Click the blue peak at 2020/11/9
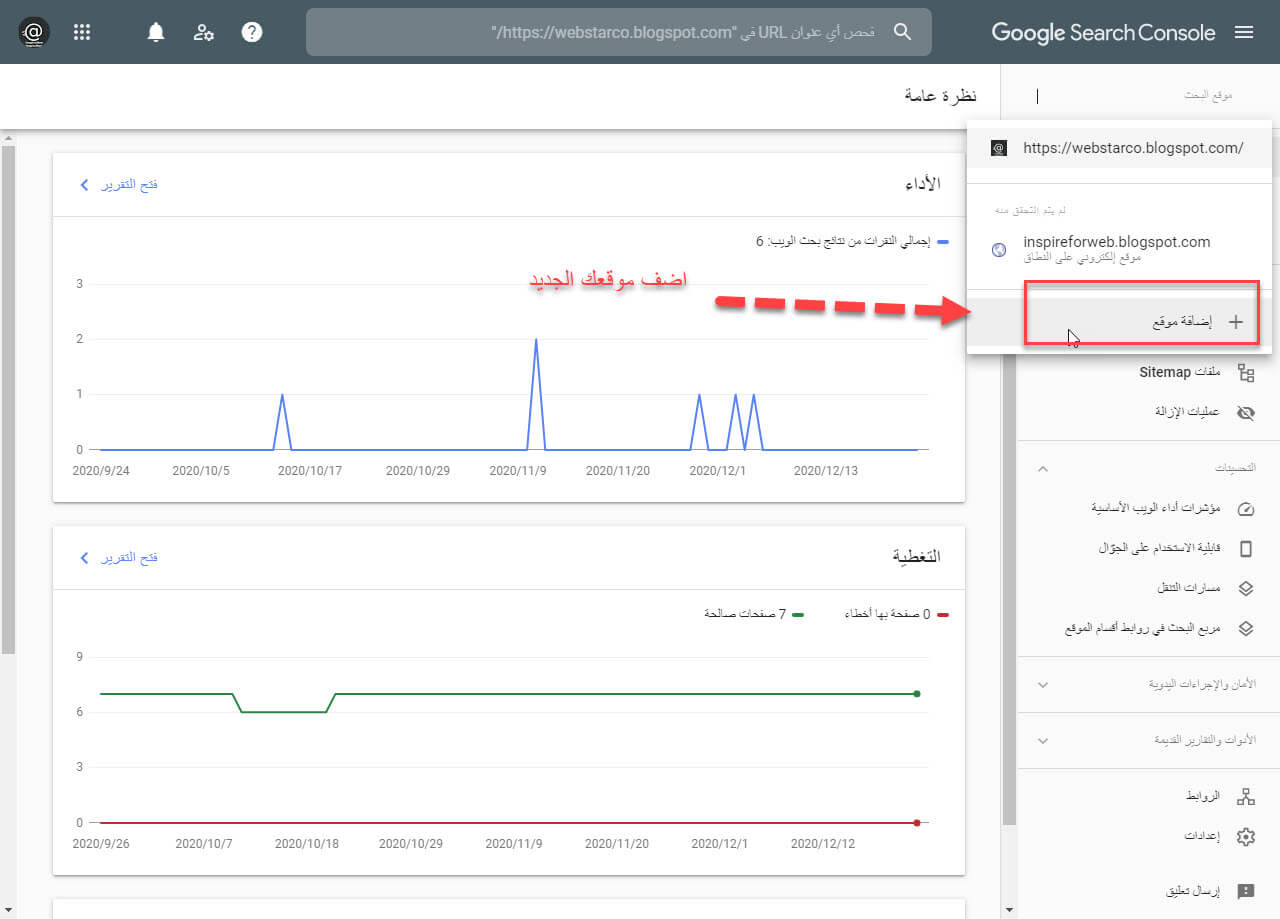1280x919 pixels. point(536,340)
